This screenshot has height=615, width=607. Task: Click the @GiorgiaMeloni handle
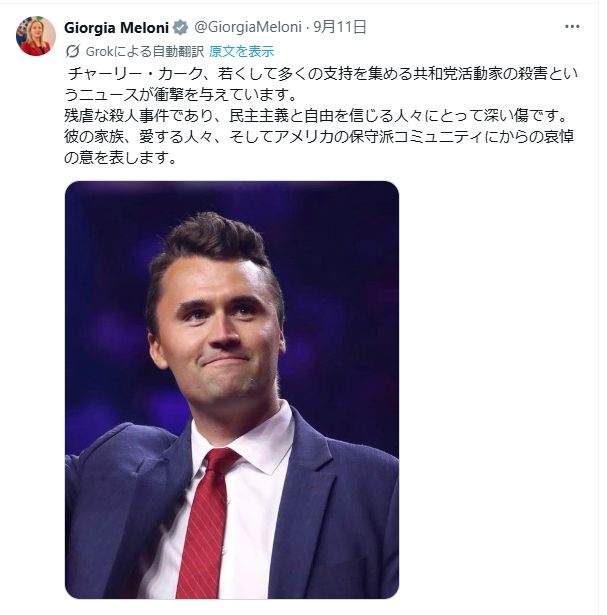[231, 27]
